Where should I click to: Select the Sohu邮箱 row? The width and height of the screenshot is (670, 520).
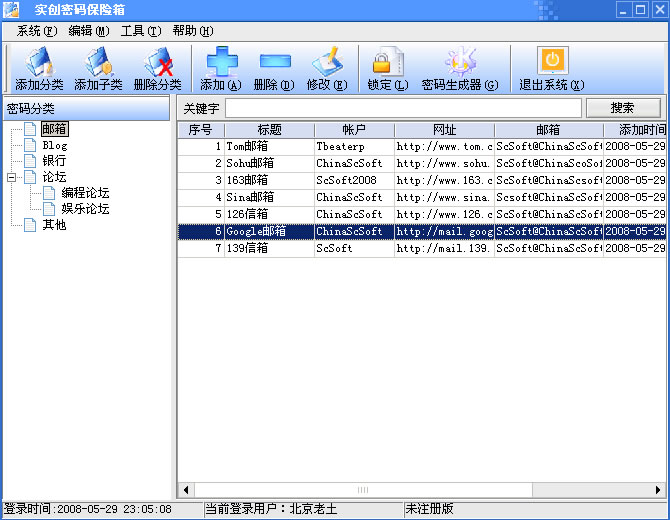[x=422, y=164]
